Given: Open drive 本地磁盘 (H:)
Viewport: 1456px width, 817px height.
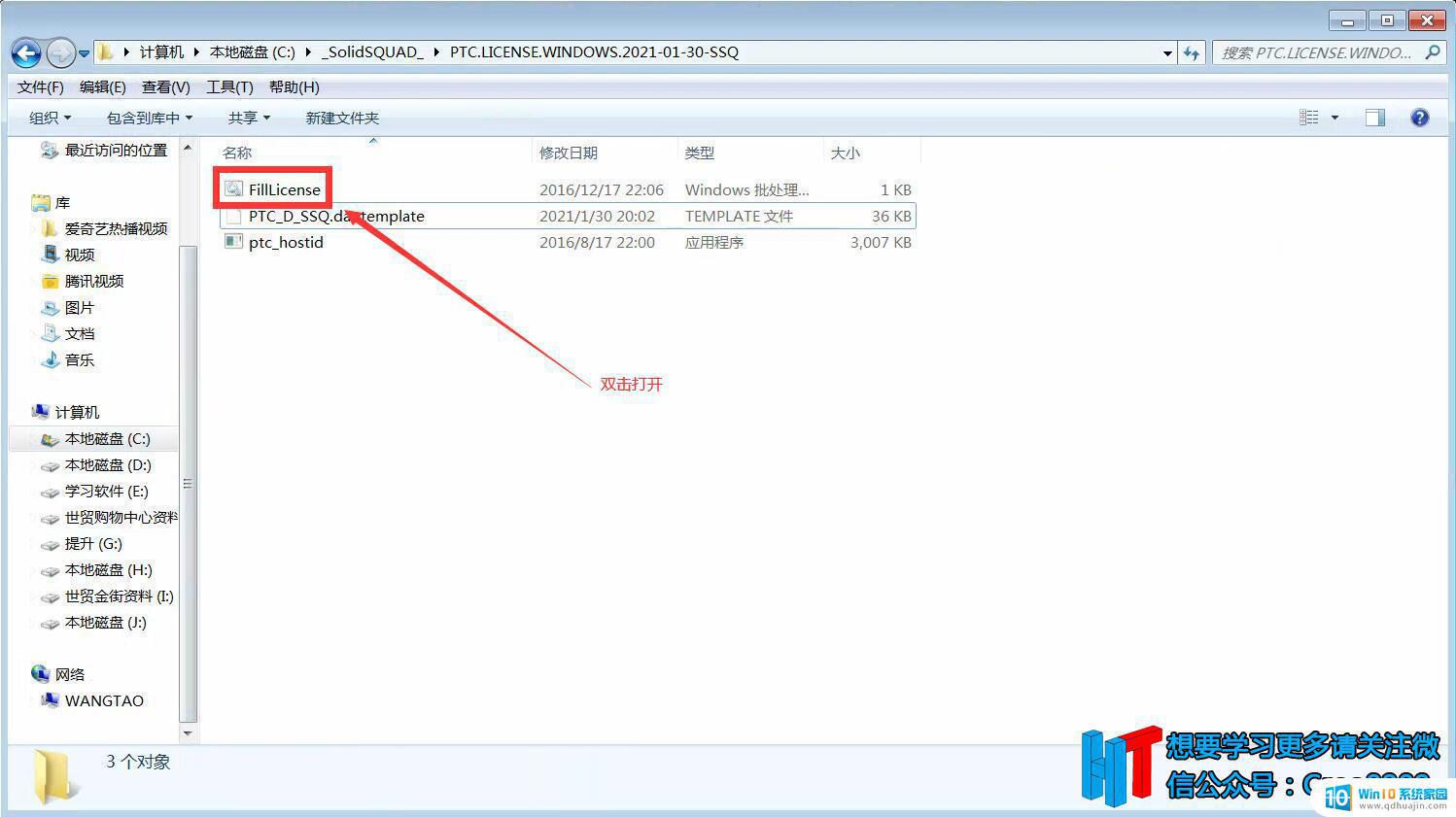Looking at the screenshot, I should click(x=108, y=570).
